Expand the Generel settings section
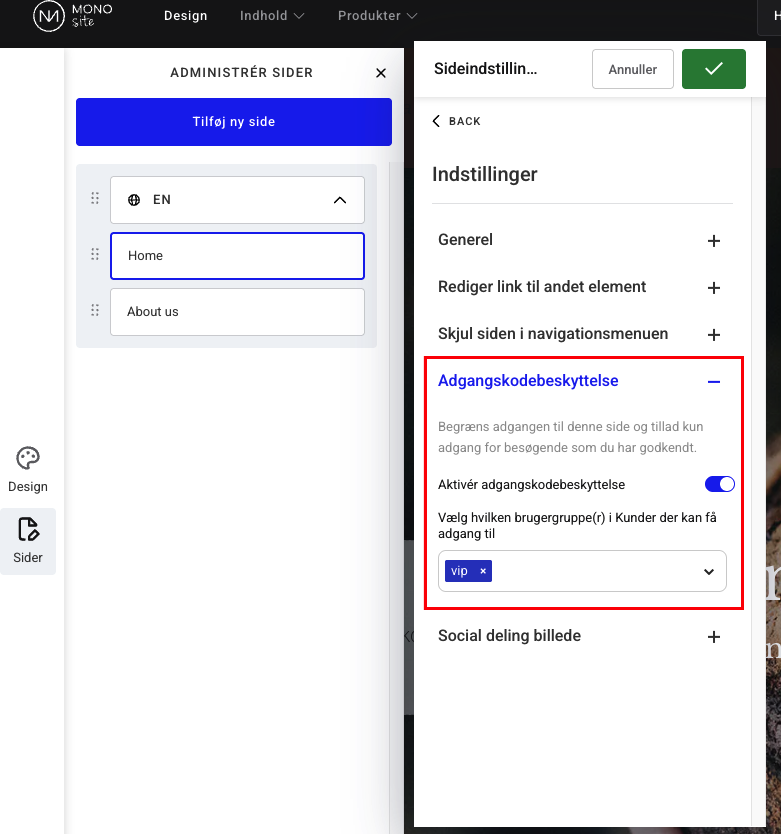This screenshot has width=781, height=834. [713, 241]
